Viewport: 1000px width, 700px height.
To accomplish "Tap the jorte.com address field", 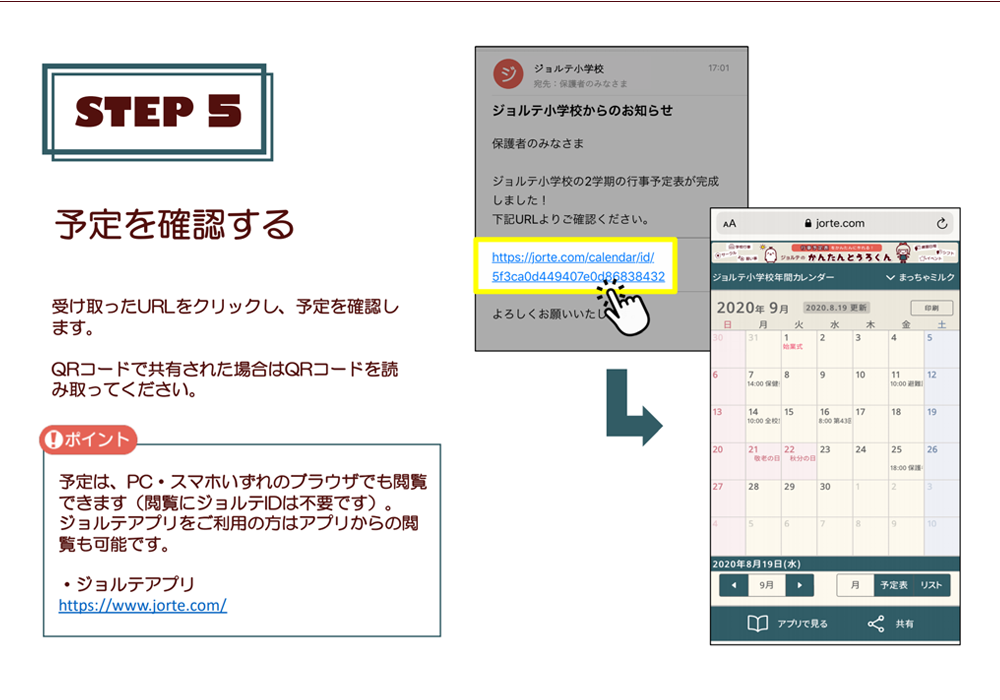I will coord(835,223).
